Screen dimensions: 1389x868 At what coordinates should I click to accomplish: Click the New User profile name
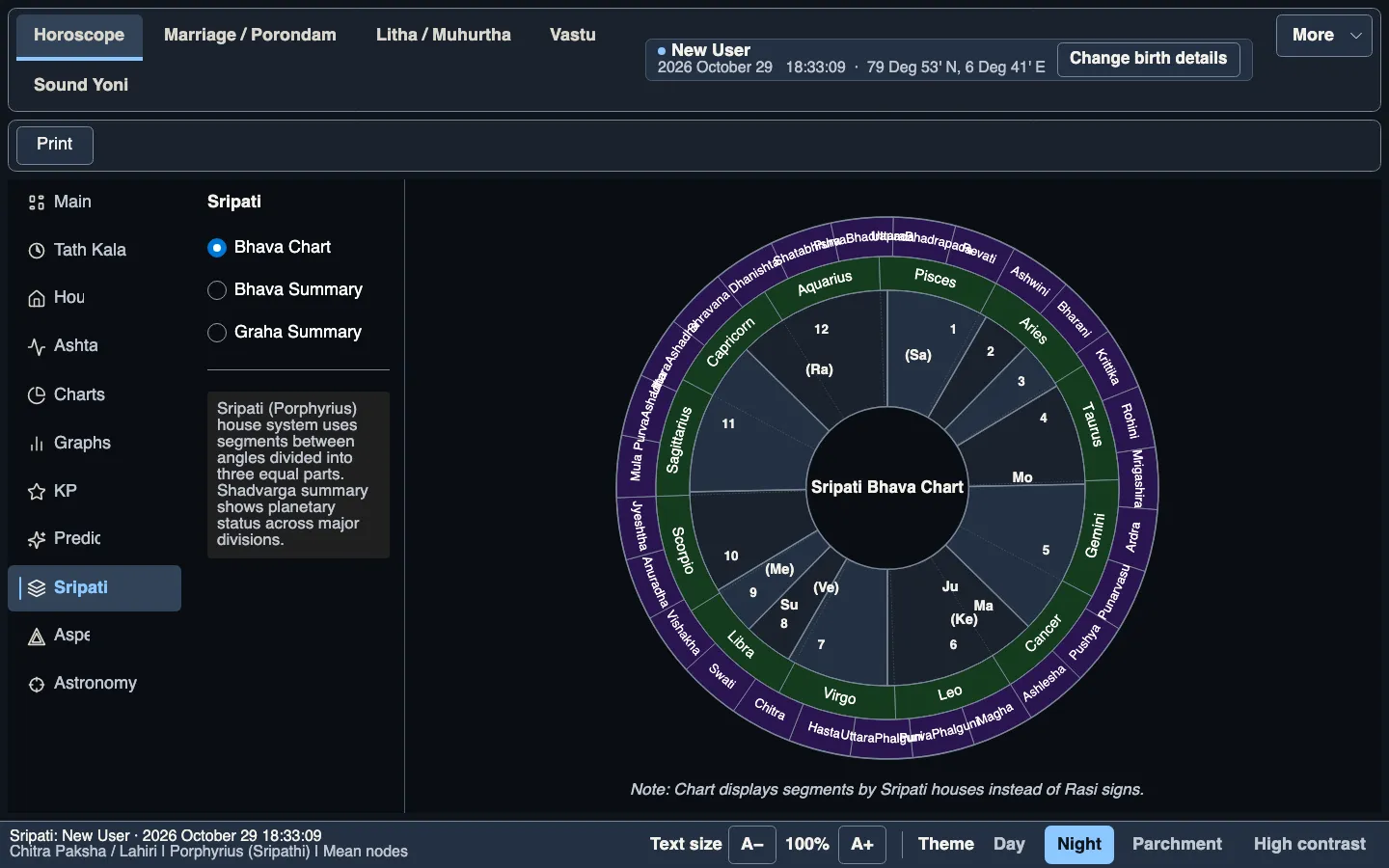click(x=711, y=50)
